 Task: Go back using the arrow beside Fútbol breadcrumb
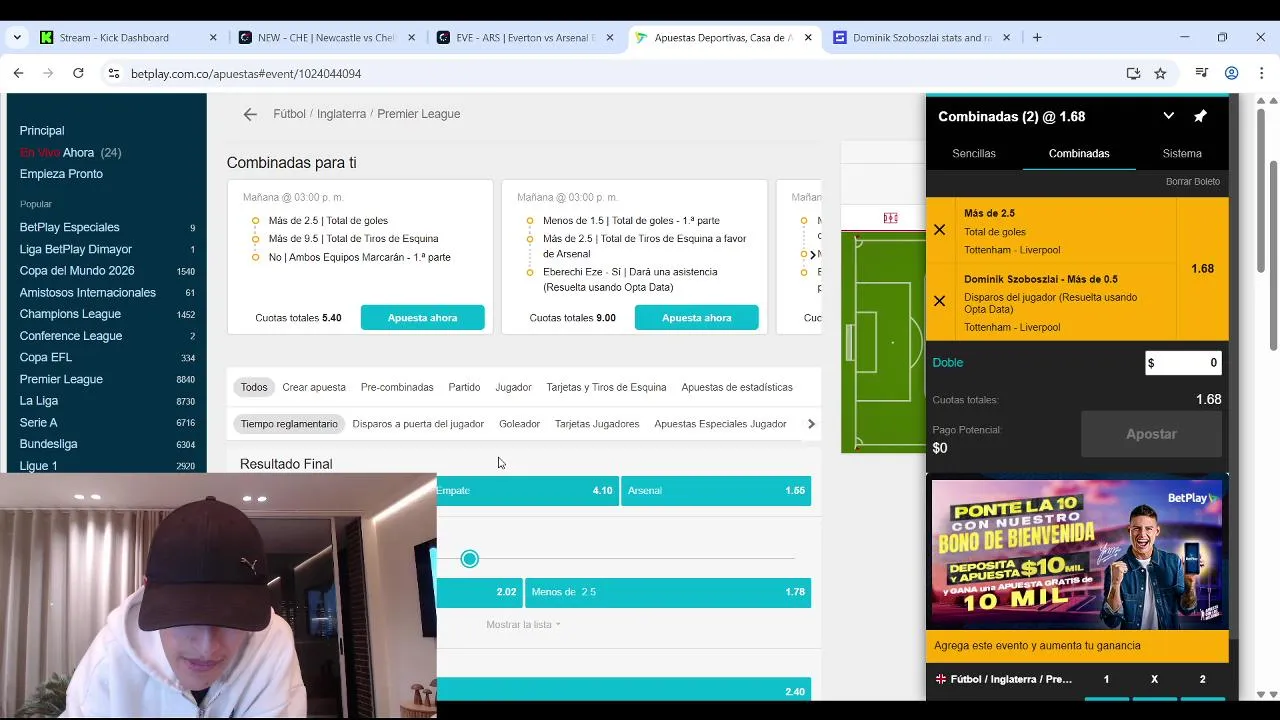click(250, 114)
